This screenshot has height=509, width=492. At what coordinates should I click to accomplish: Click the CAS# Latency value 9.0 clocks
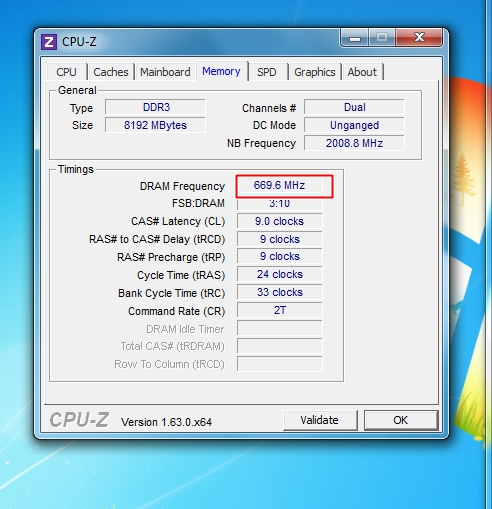point(280,221)
